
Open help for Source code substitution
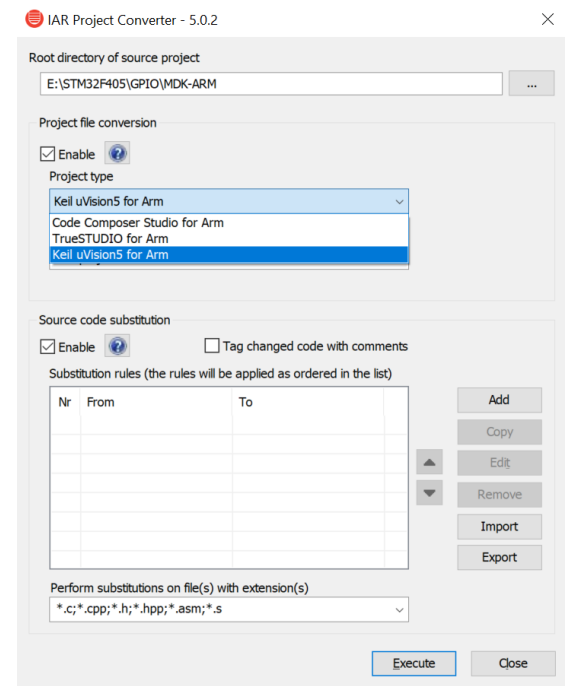[x=117, y=346]
